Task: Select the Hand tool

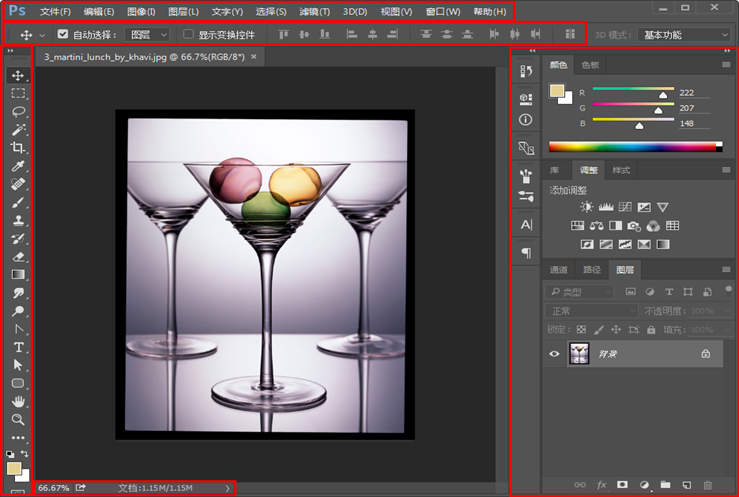Action: [x=18, y=401]
